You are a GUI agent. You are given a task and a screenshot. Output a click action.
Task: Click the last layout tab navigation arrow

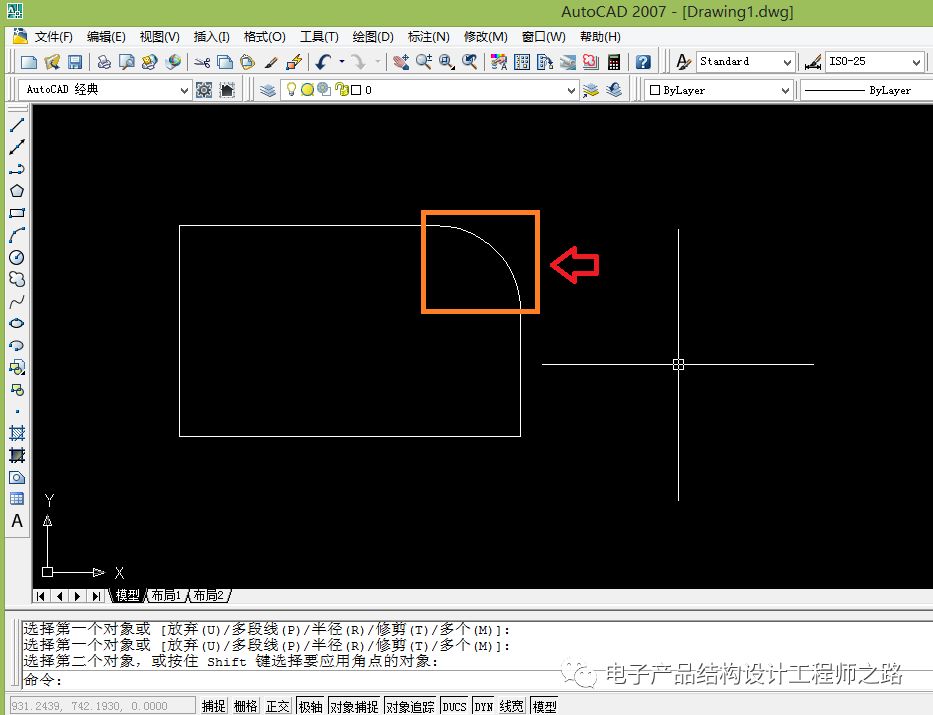click(97, 595)
